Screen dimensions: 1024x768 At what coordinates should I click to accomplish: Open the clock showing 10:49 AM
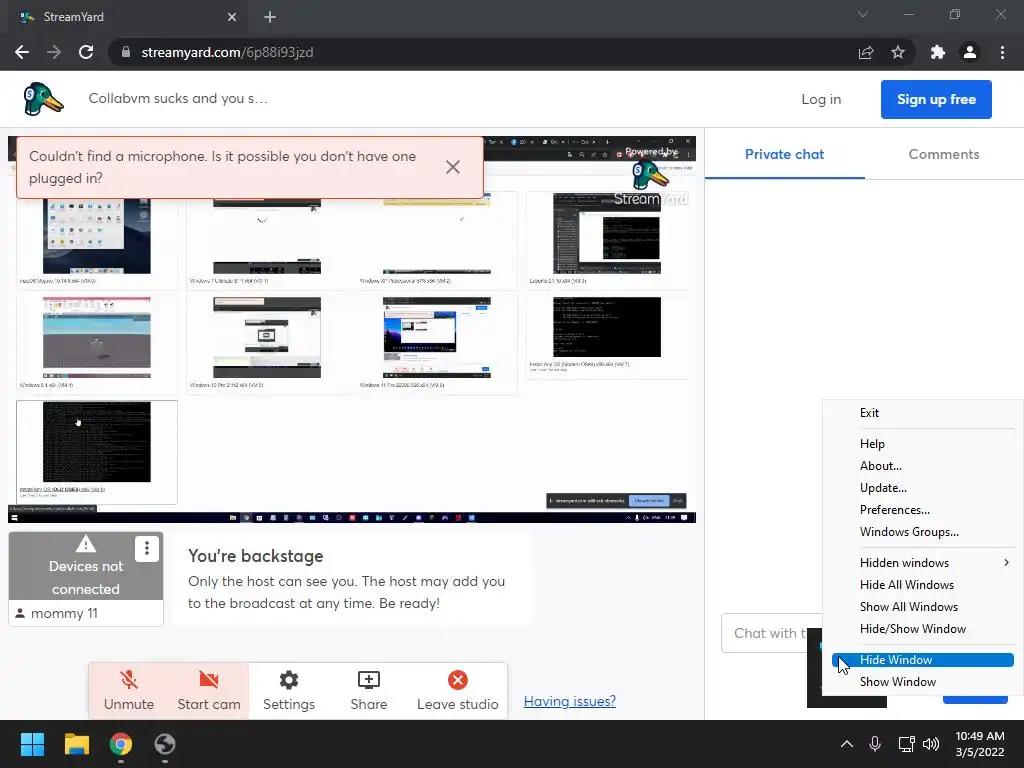click(980, 744)
